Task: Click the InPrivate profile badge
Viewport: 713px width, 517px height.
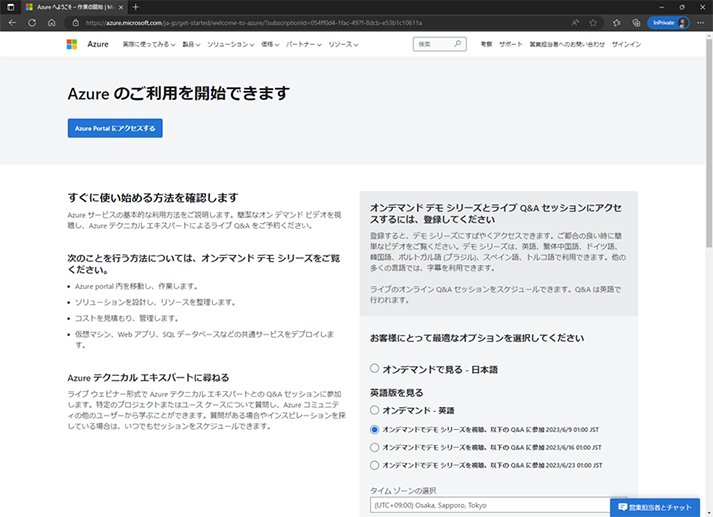Action: click(668, 23)
